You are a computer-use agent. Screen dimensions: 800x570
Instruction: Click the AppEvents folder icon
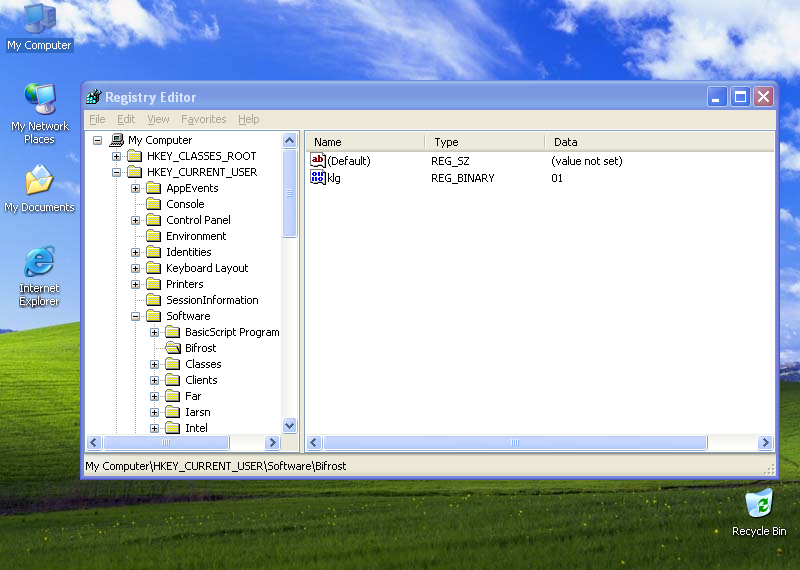pos(154,188)
